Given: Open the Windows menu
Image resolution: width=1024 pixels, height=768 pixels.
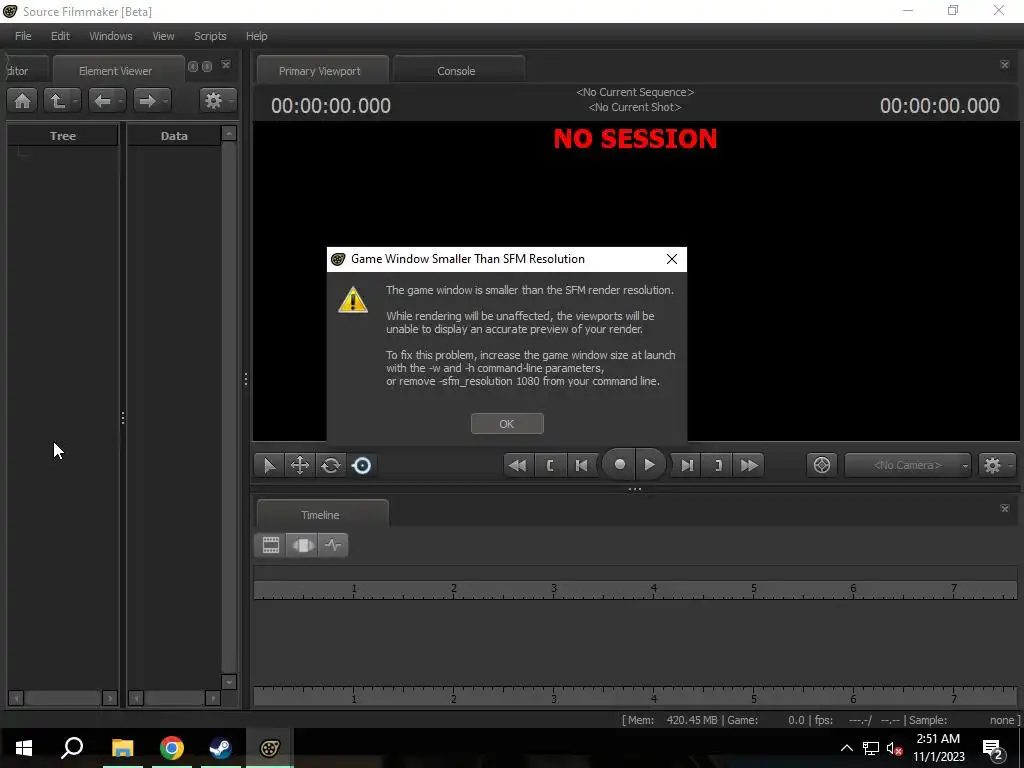Looking at the screenshot, I should (110, 36).
